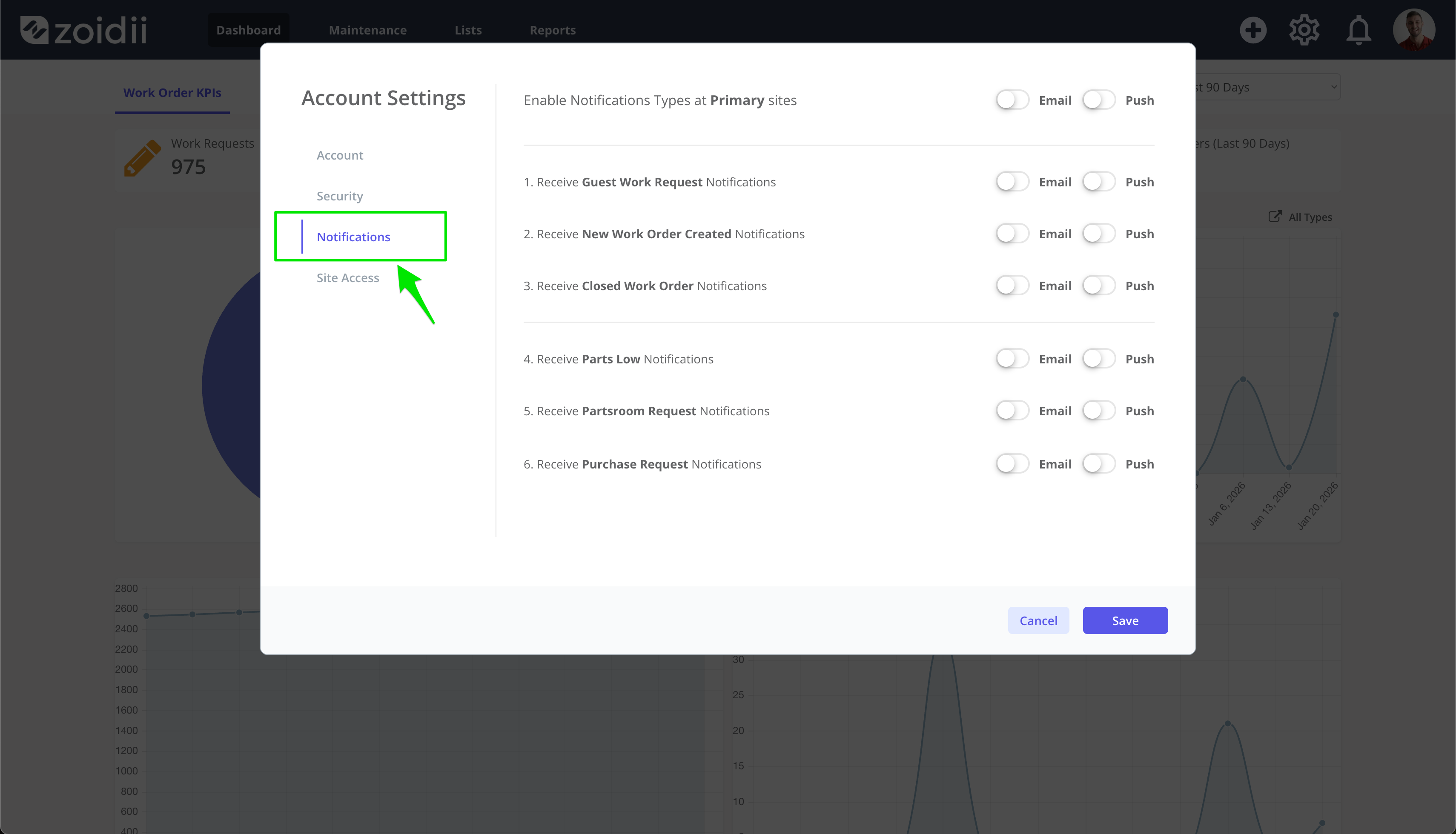Click the All Types link
Screen dimensions: 1456x834
[x=1310, y=217]
